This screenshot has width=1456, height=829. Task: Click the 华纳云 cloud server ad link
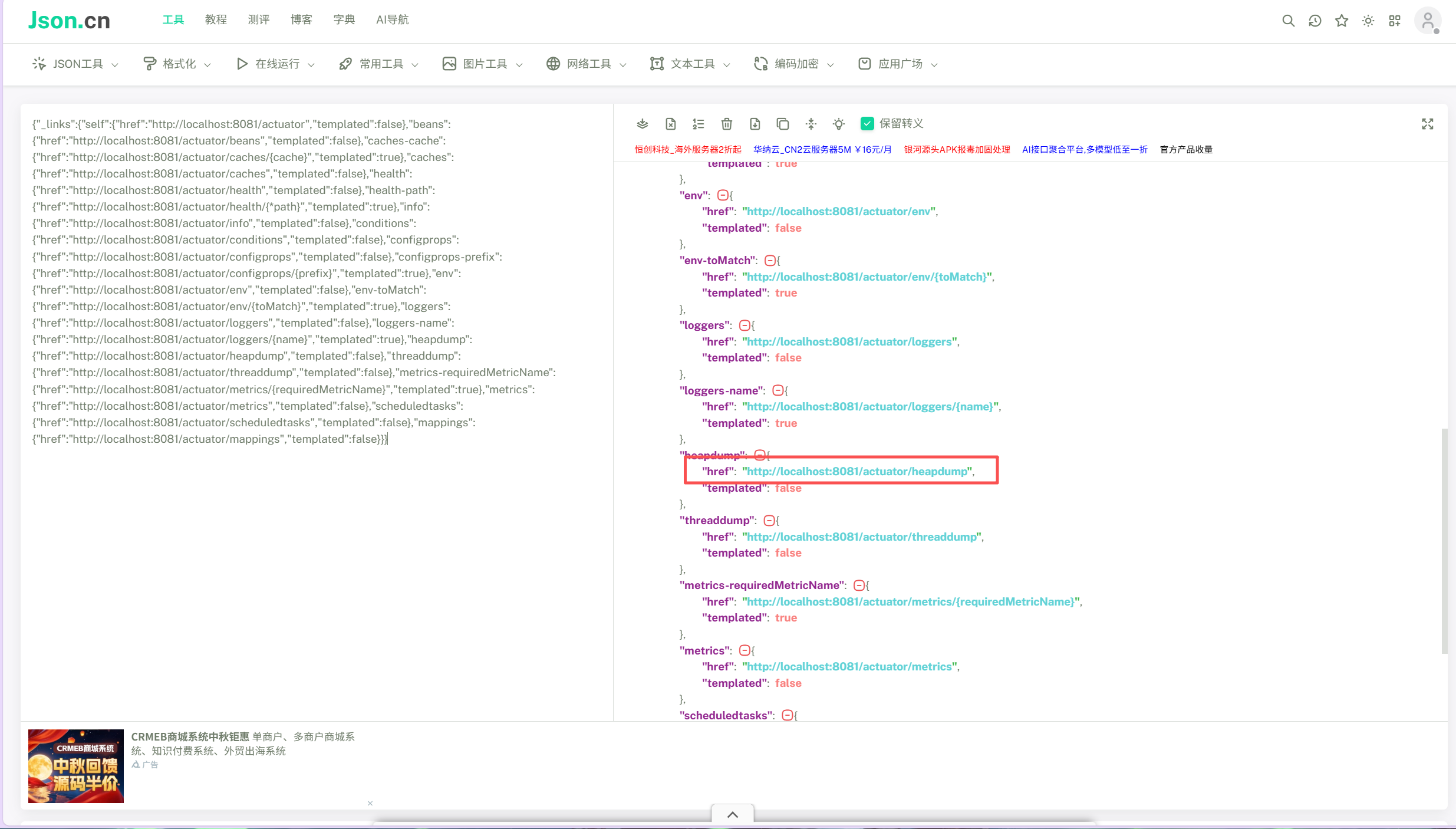(822, 150)
